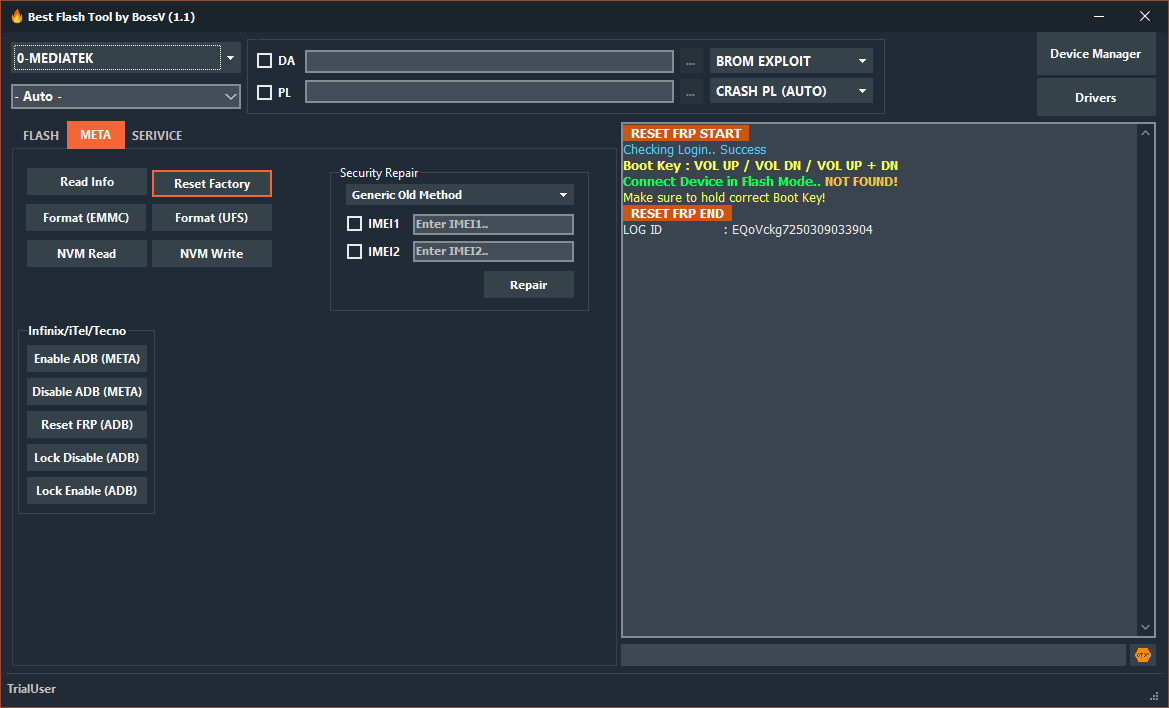
Task: Check the IMEI2 option in Security Repair
Action: pos(355,251)
